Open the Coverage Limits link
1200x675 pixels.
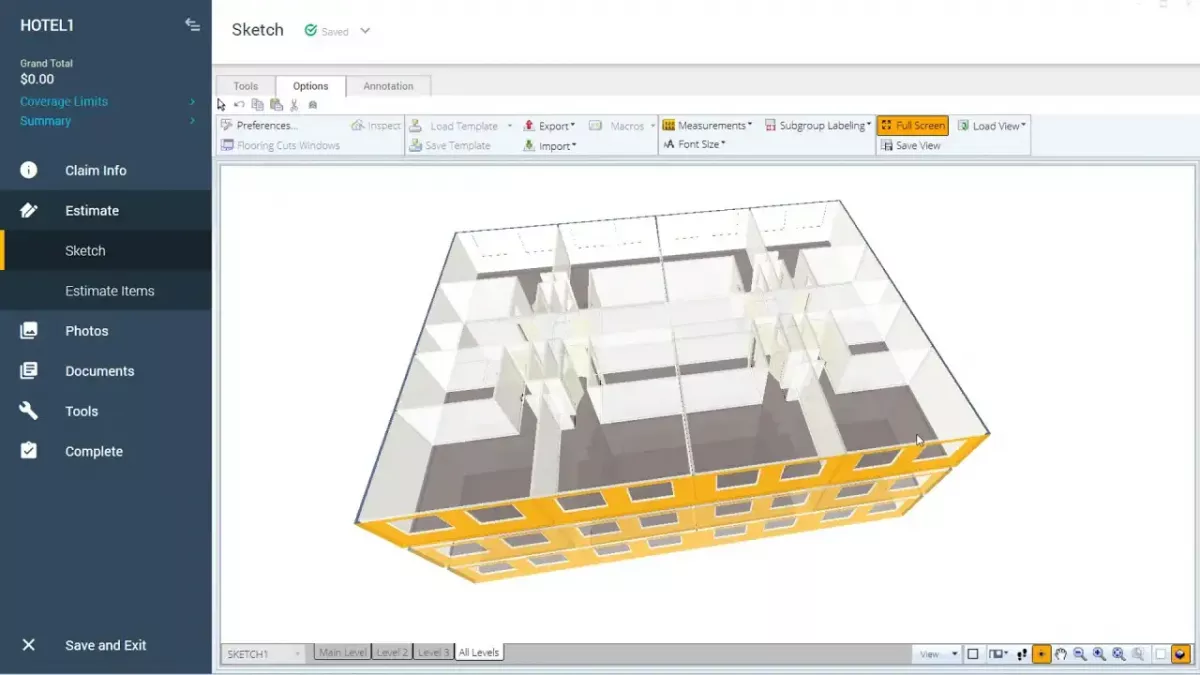click(x=64, y=101)
